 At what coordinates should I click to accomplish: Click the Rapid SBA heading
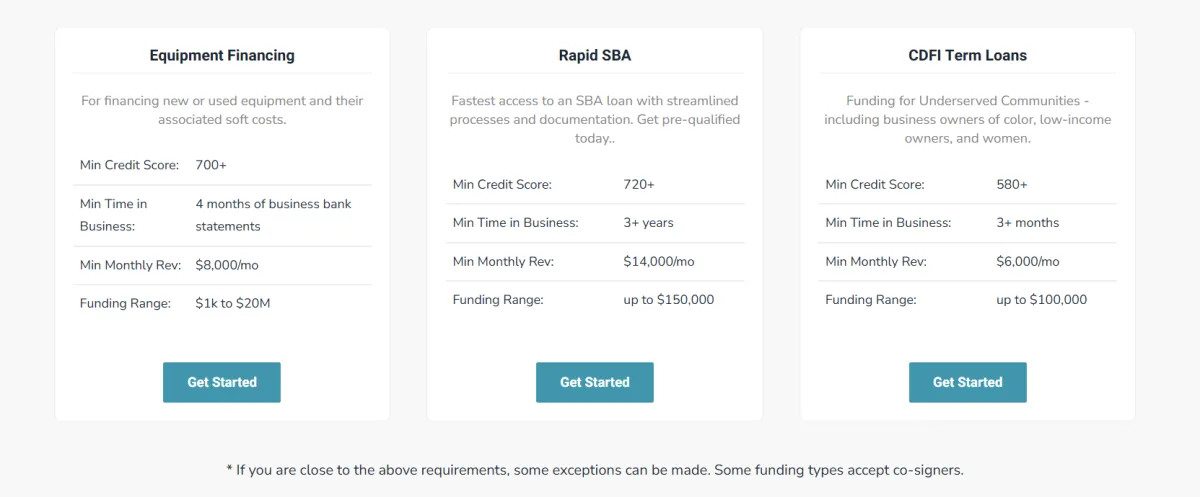pyautogui.click(x=595, y=55)
